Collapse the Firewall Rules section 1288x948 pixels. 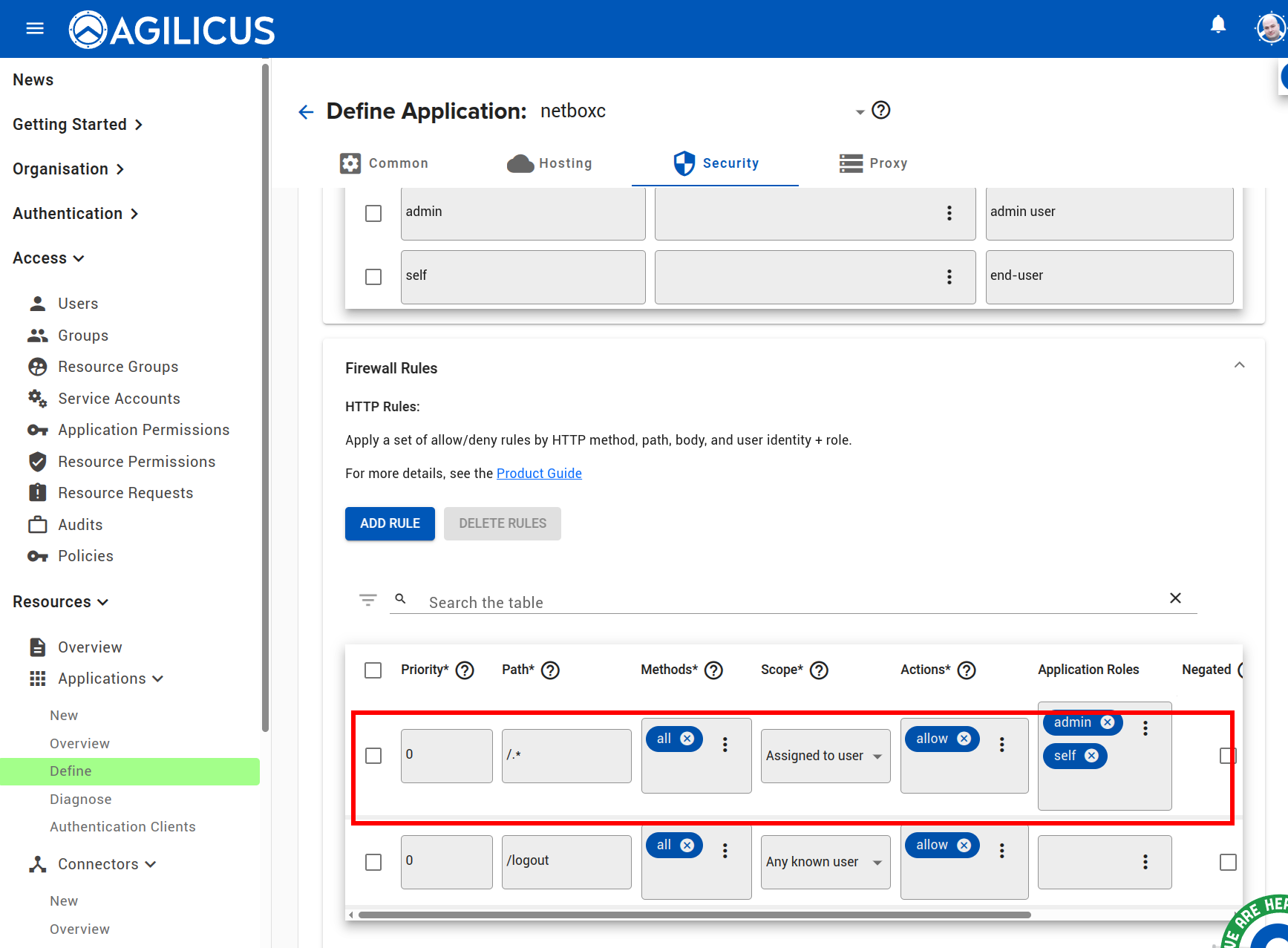tap(1239, 365)
